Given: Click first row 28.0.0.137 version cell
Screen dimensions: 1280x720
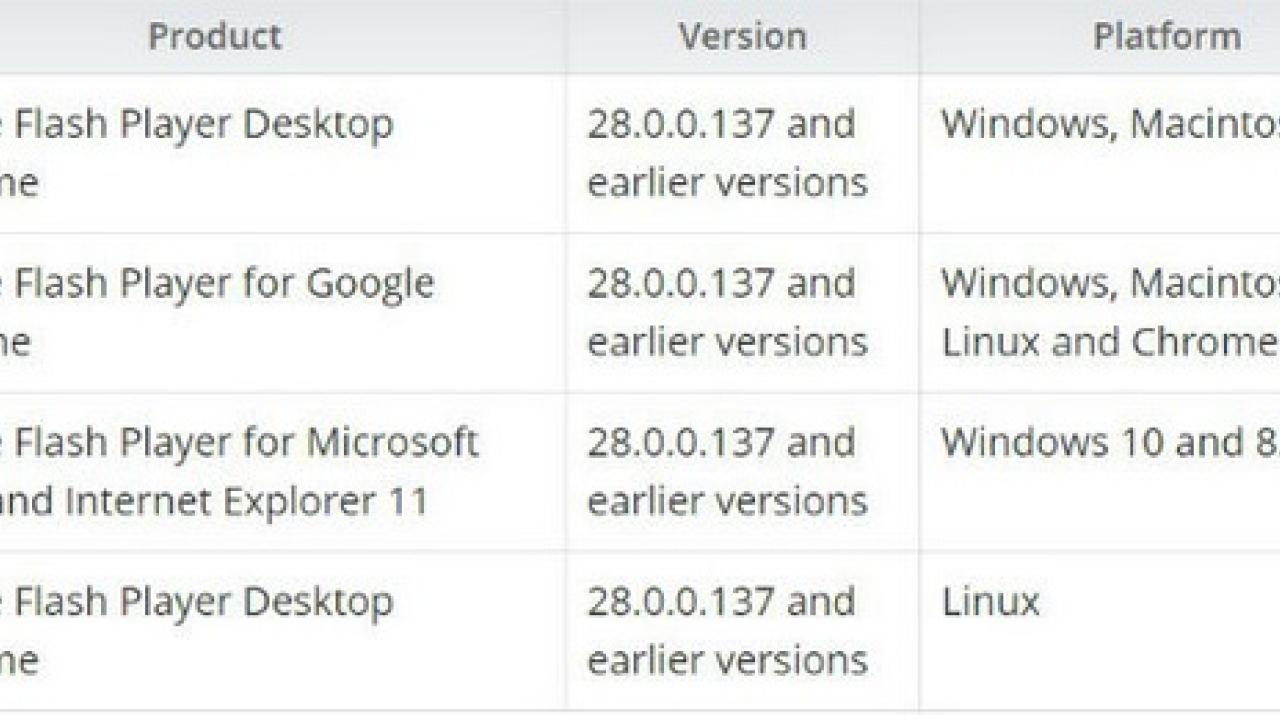Looking at the screenshot, I should pyautogui.click(x=743, y=153).
